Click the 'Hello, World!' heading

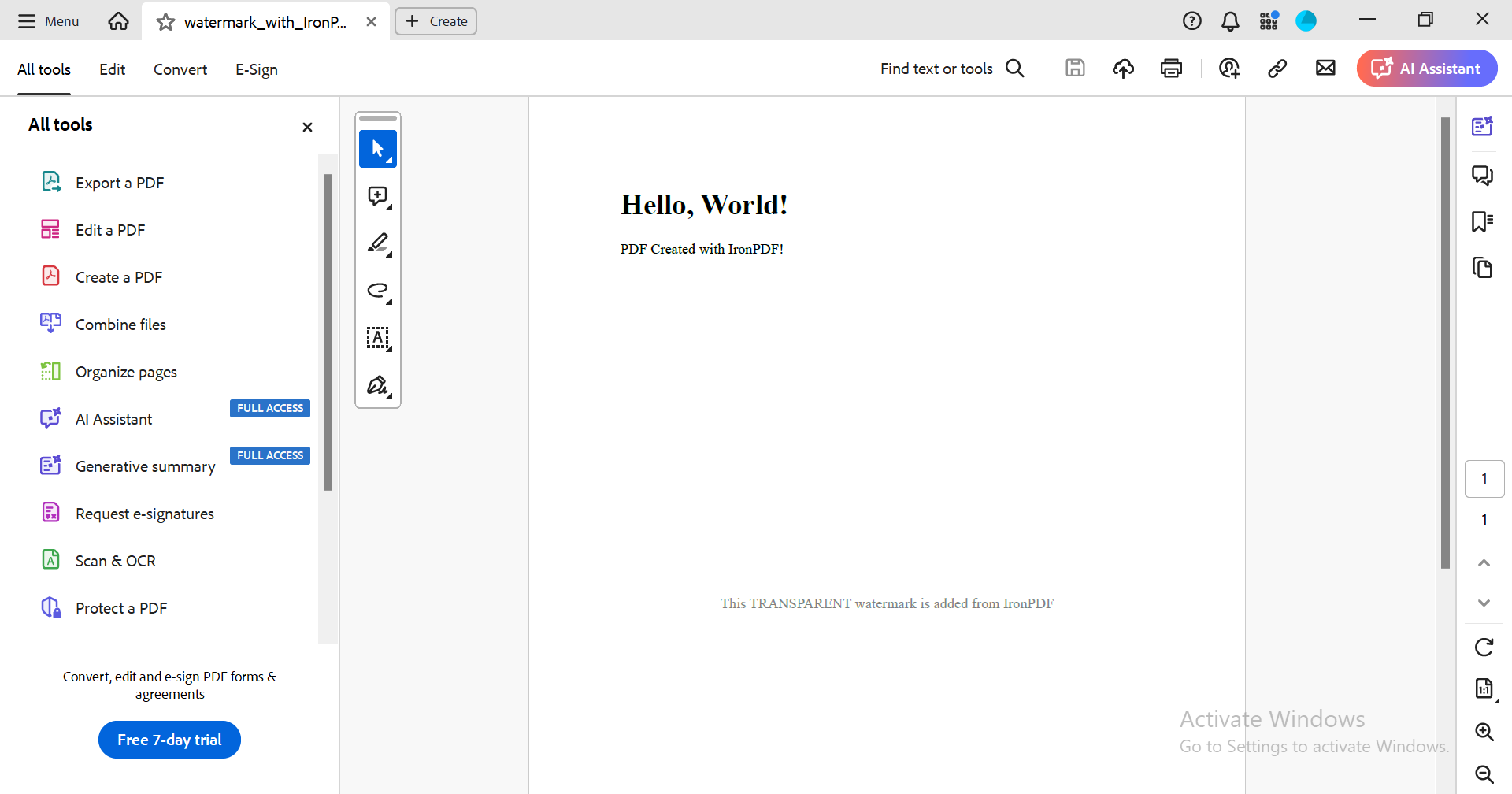704,205
